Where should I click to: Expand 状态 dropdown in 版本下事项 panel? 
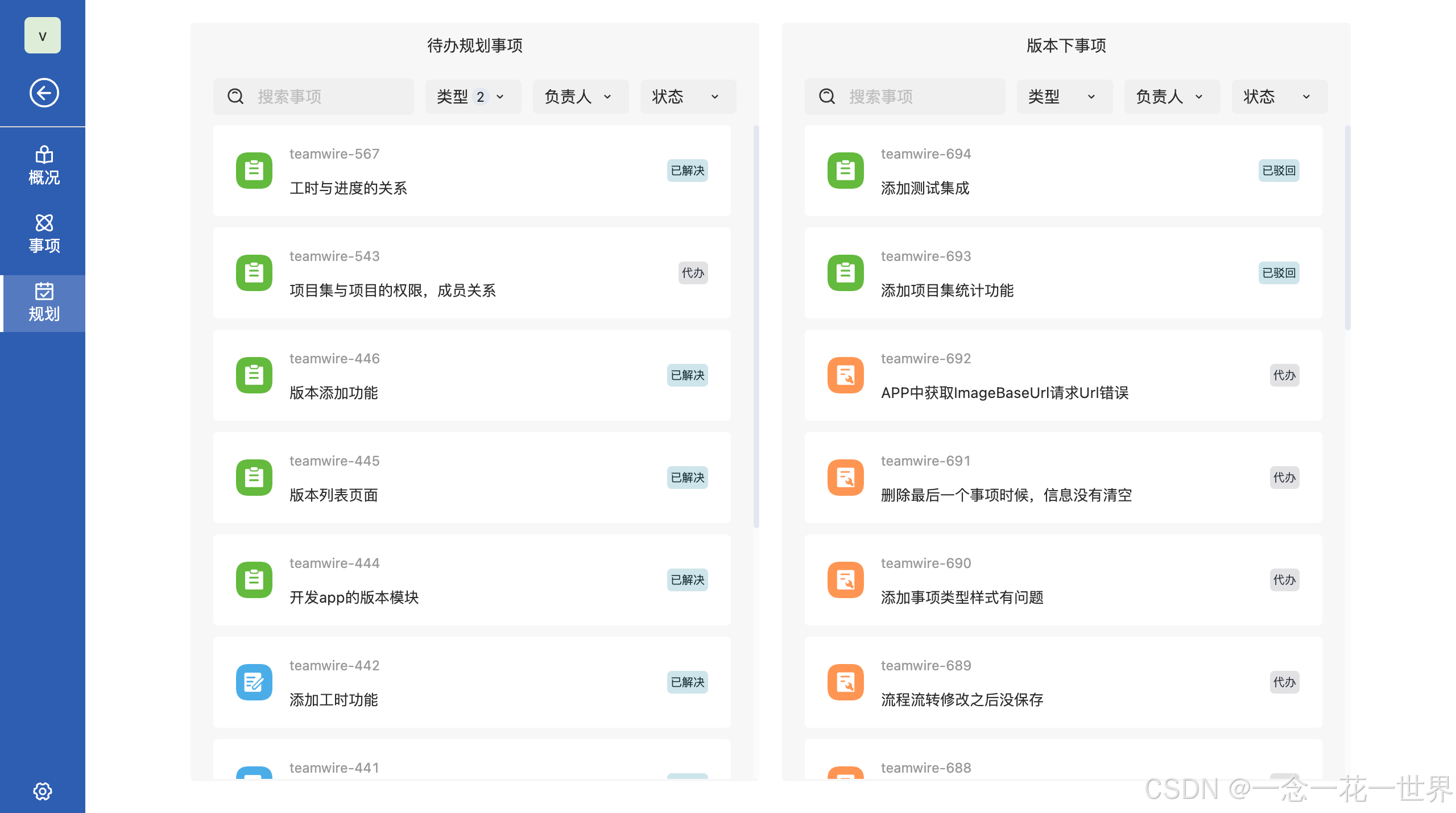[1279, 97]
